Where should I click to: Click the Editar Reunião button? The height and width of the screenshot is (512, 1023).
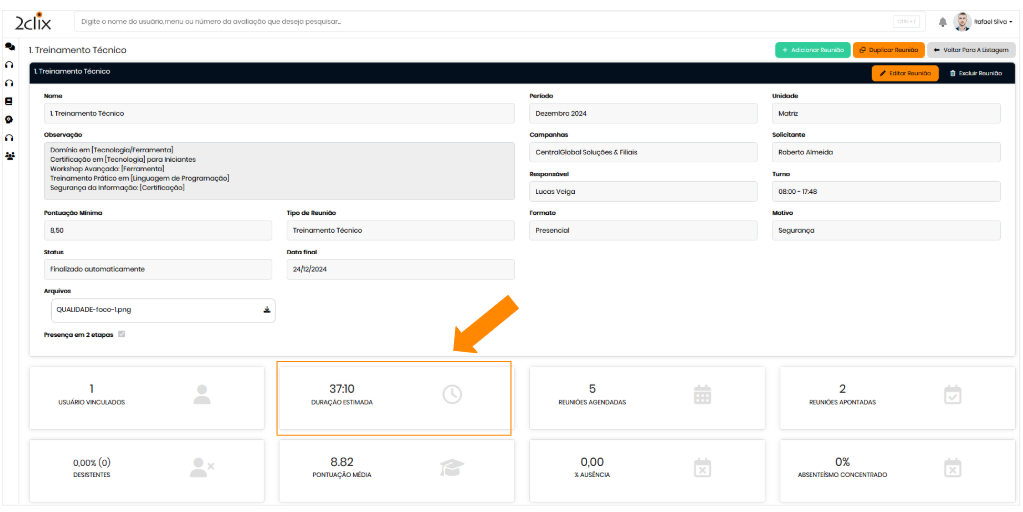(x=905, y=73)
